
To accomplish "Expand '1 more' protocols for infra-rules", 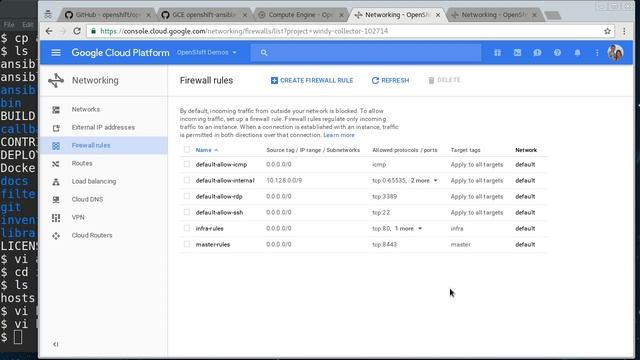I will pyautogui.click(x=409, y=229).
